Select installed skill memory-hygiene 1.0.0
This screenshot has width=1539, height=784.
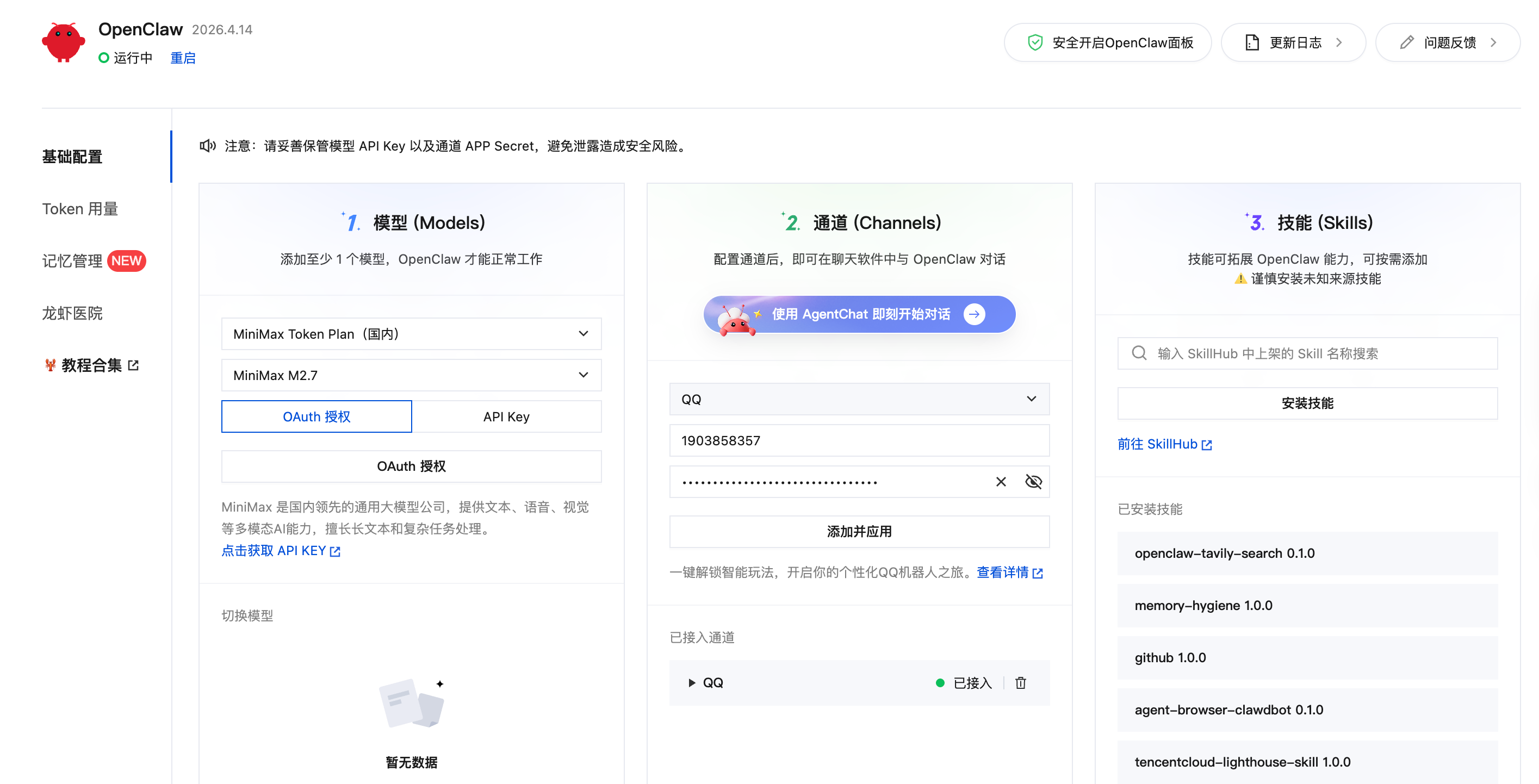click(1307, 605)
